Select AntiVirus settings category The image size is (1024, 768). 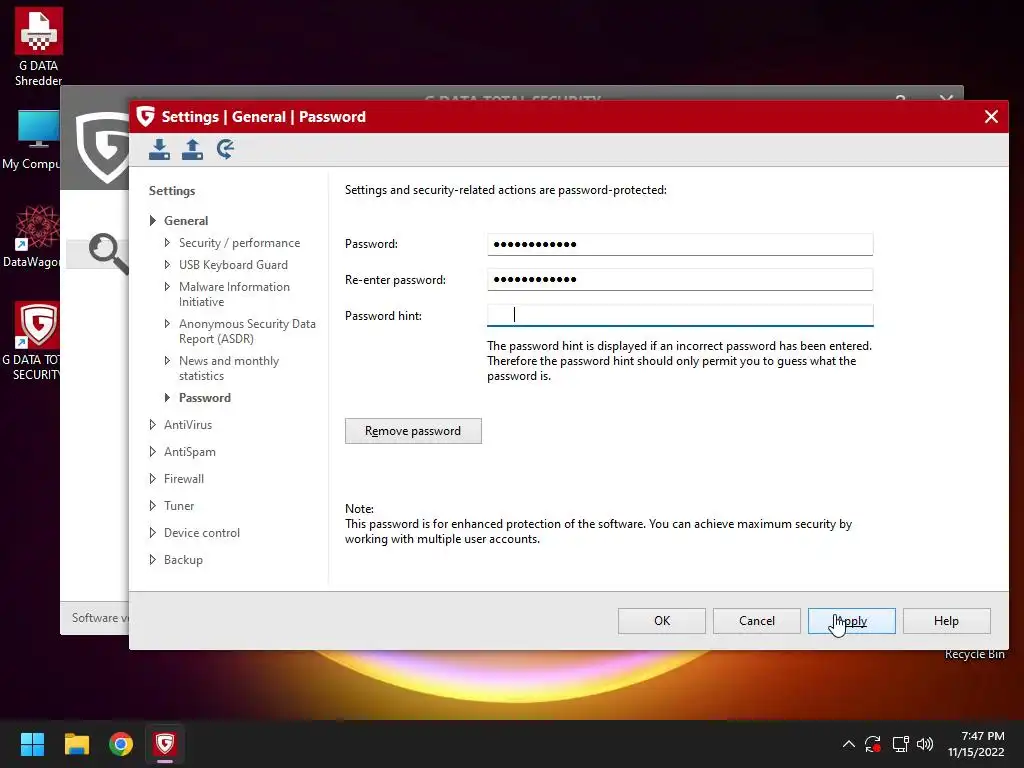pyautogui.click(x=188, y=424)
